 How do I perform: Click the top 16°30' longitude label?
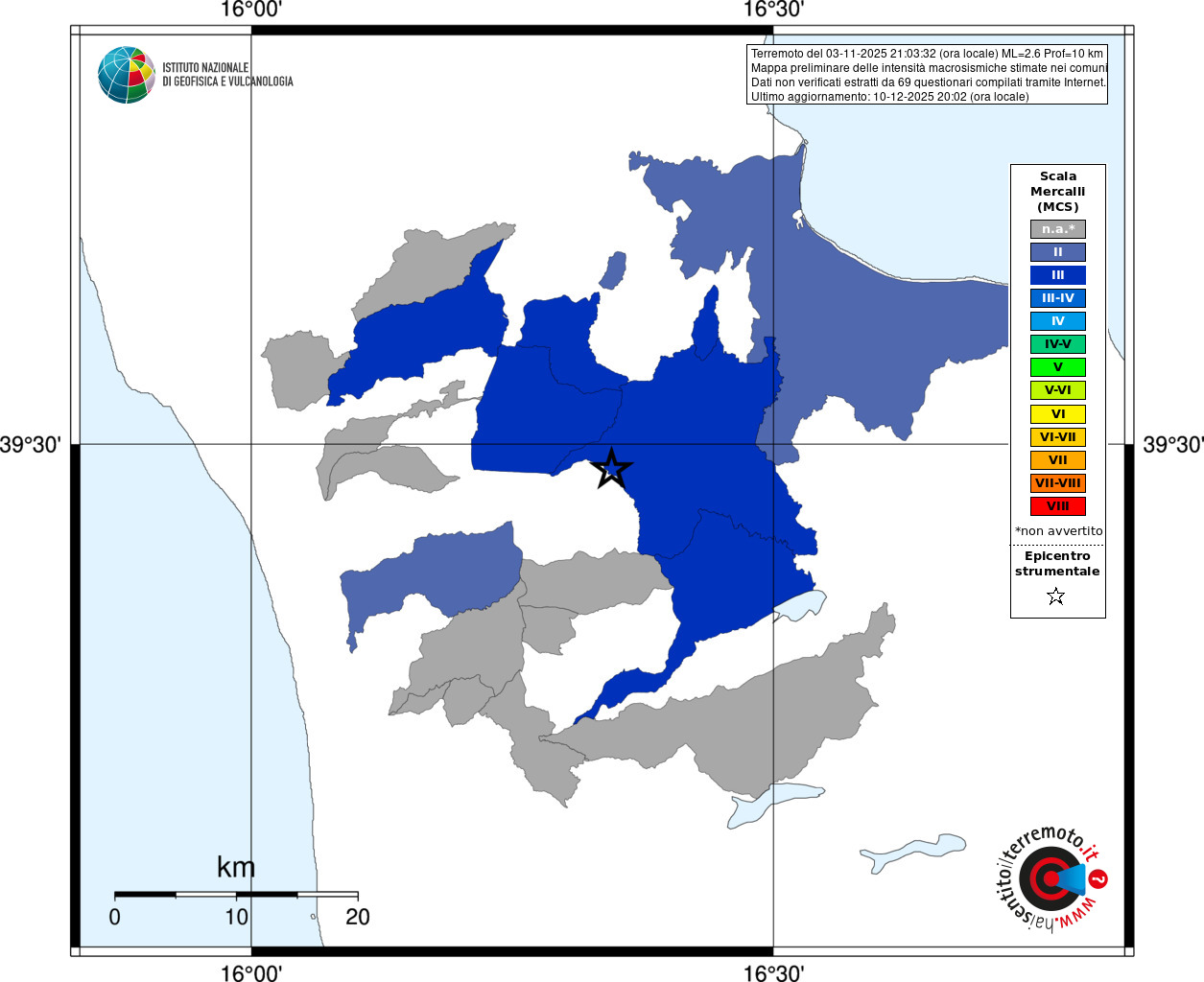point(773,11)
